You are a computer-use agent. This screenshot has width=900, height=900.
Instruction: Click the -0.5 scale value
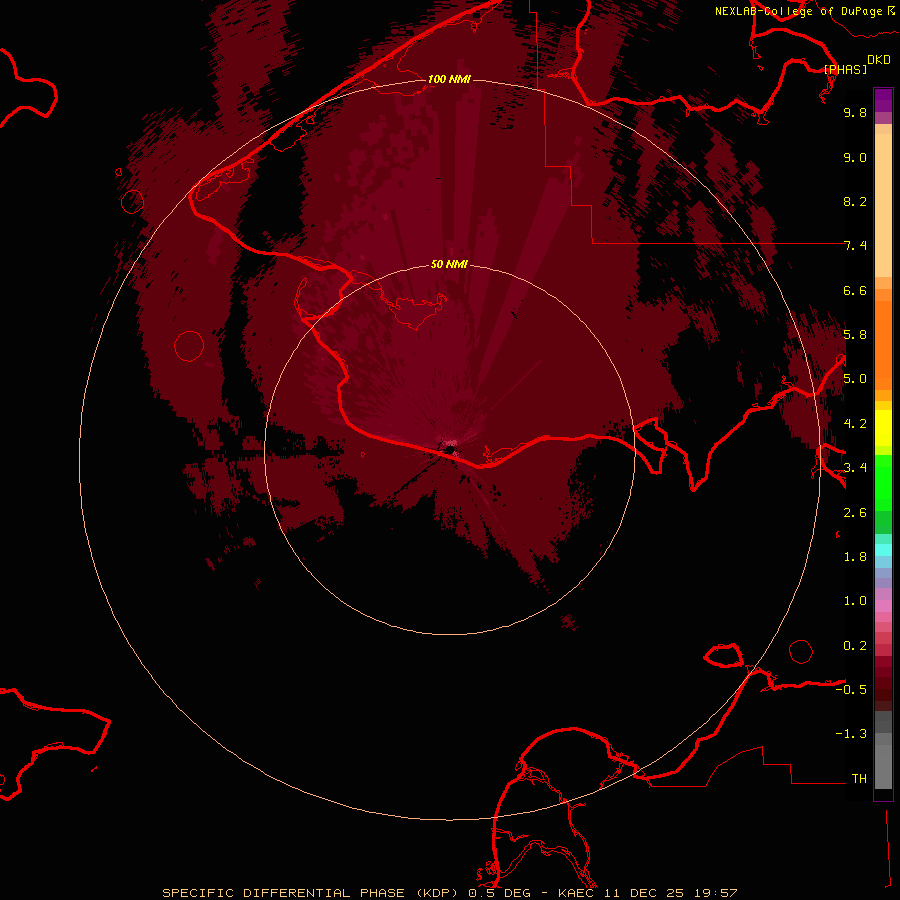tap(851, 690)
